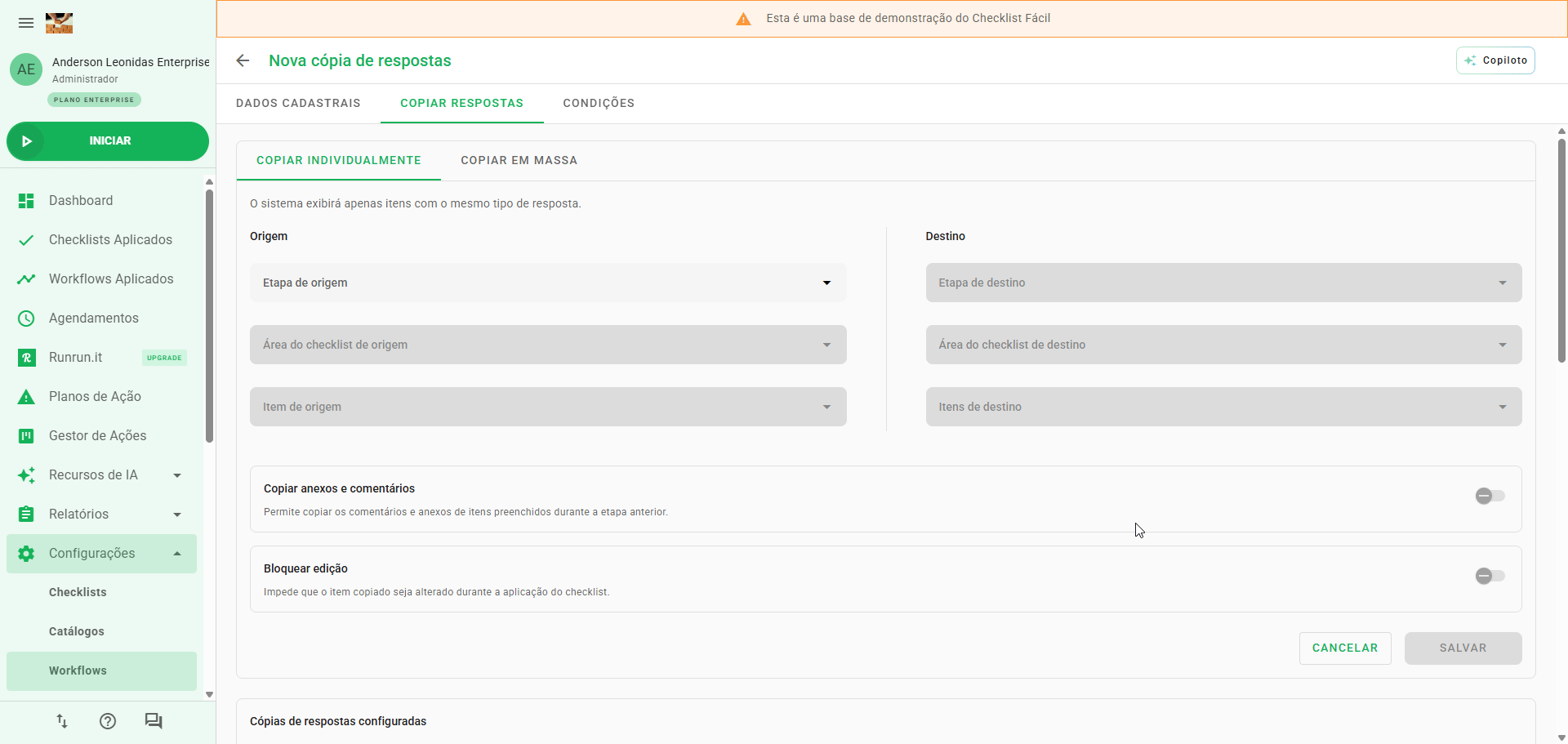Click the Plano Enterprise badge
The height and width of the screenshot is (744, 1568).
click(x=95, y=100)
